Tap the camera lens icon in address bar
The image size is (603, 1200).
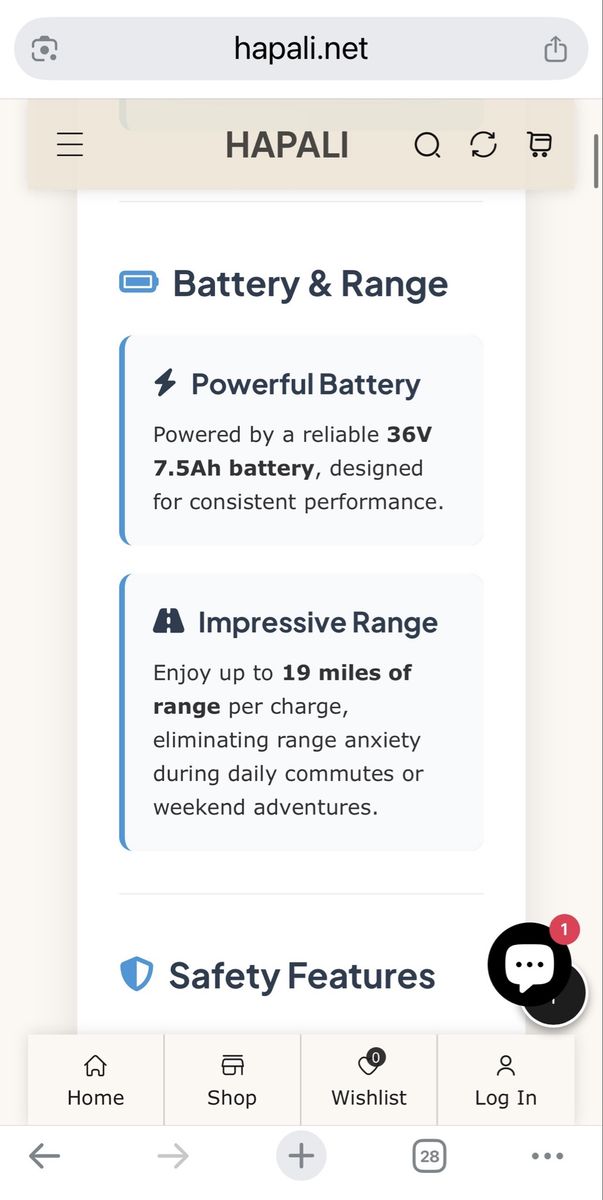[x=45, y=48]
